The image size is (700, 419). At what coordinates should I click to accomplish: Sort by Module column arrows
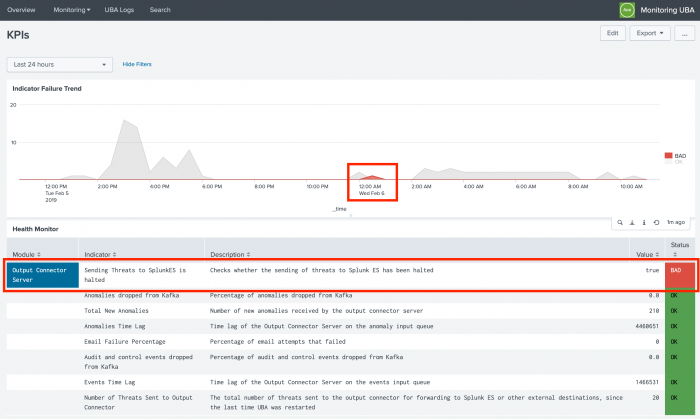(39, 254)
